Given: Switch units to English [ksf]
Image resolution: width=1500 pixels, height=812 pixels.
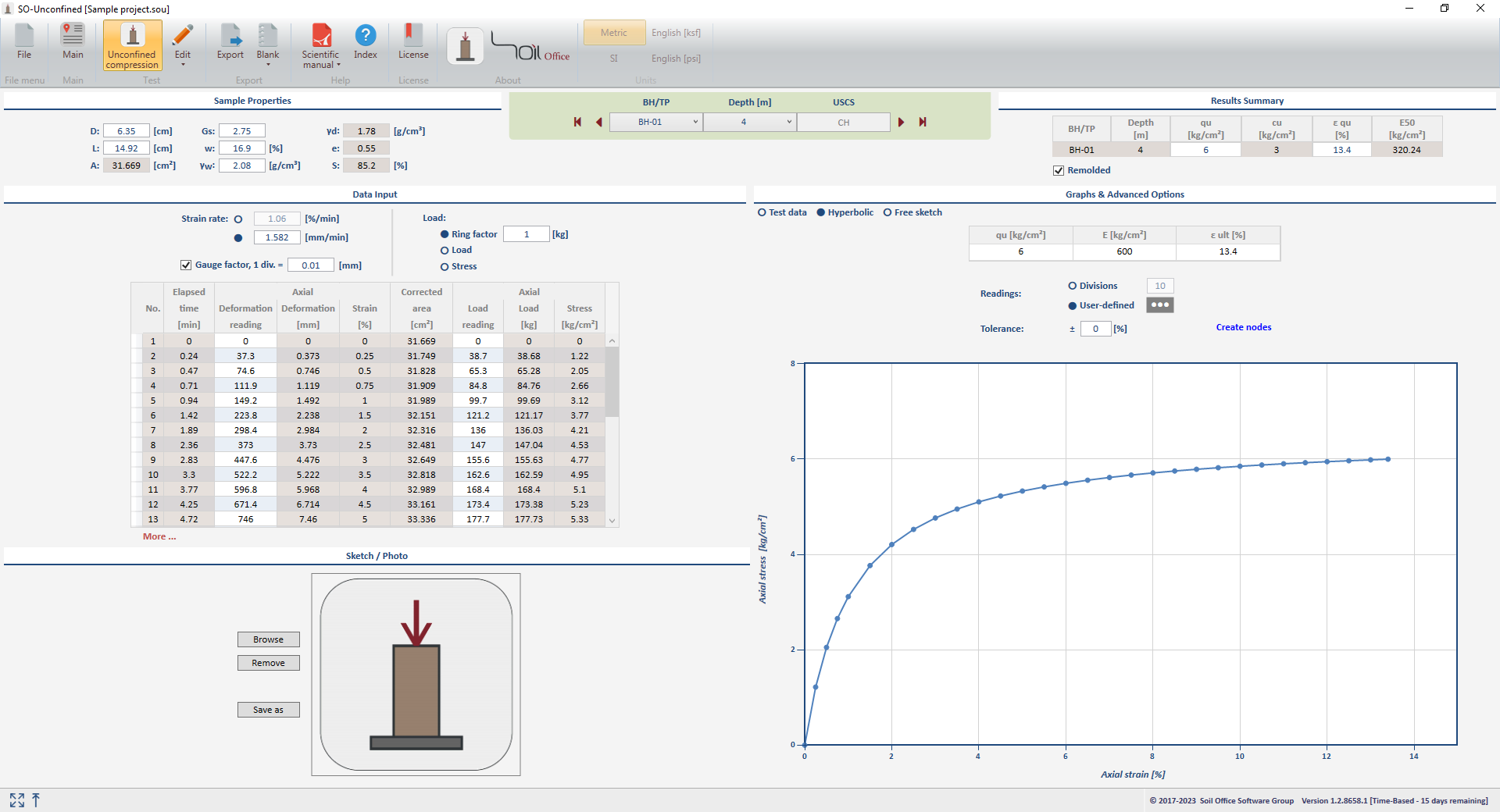Looking at the screenshot, I should (676, 33).
